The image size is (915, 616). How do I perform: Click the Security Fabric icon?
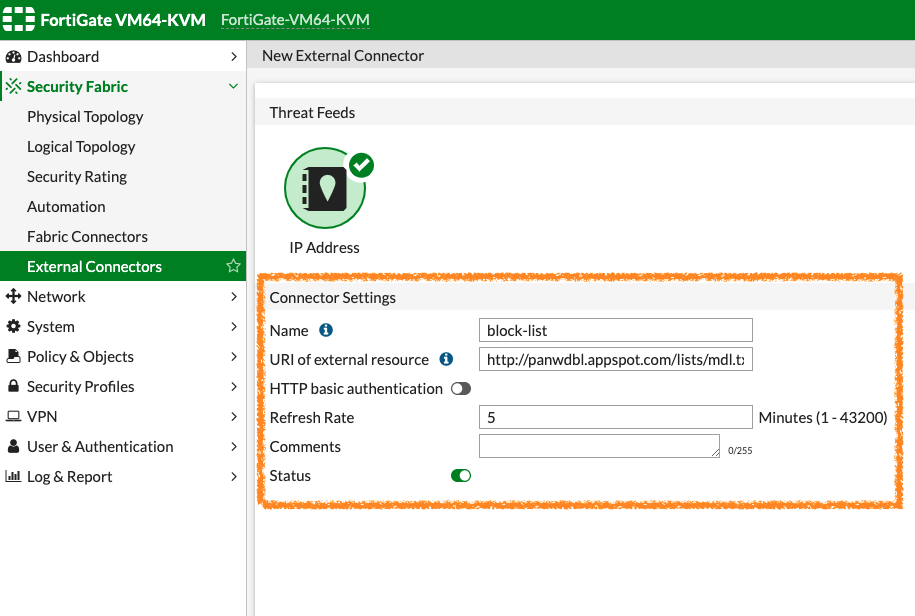pyautogui.click(x=13, y=86)
